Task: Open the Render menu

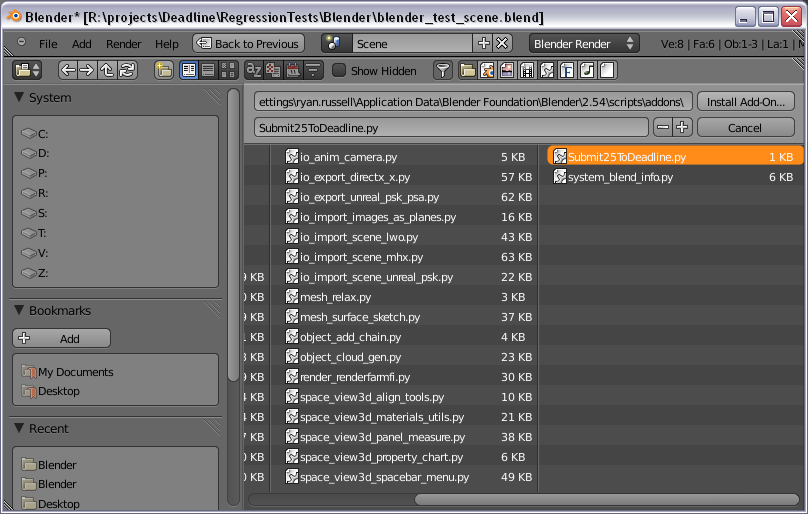Action: pyautogui.click(x=123, y=44)
